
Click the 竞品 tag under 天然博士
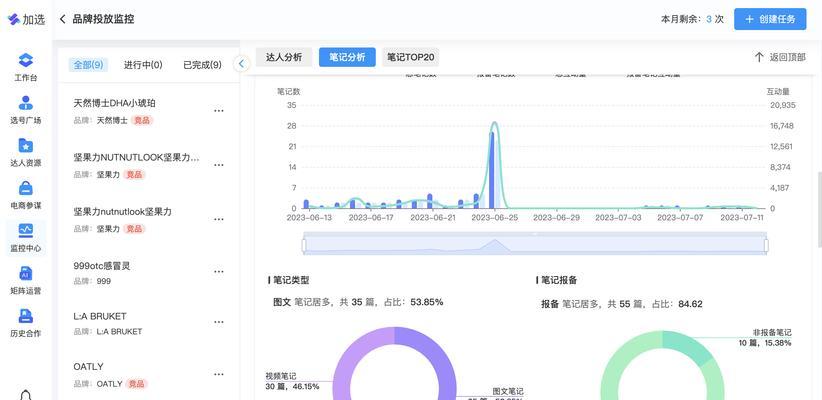pos(142,121)
